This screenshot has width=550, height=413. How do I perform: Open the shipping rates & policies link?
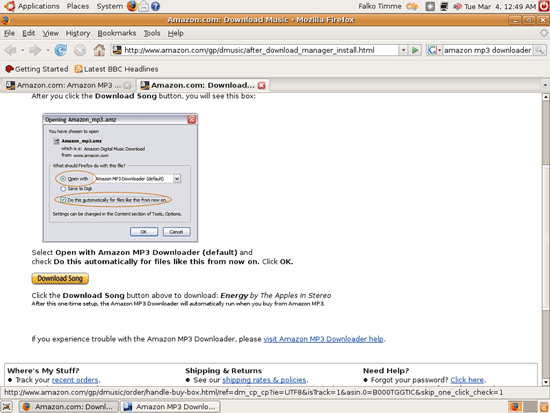(x=264, y=380)
